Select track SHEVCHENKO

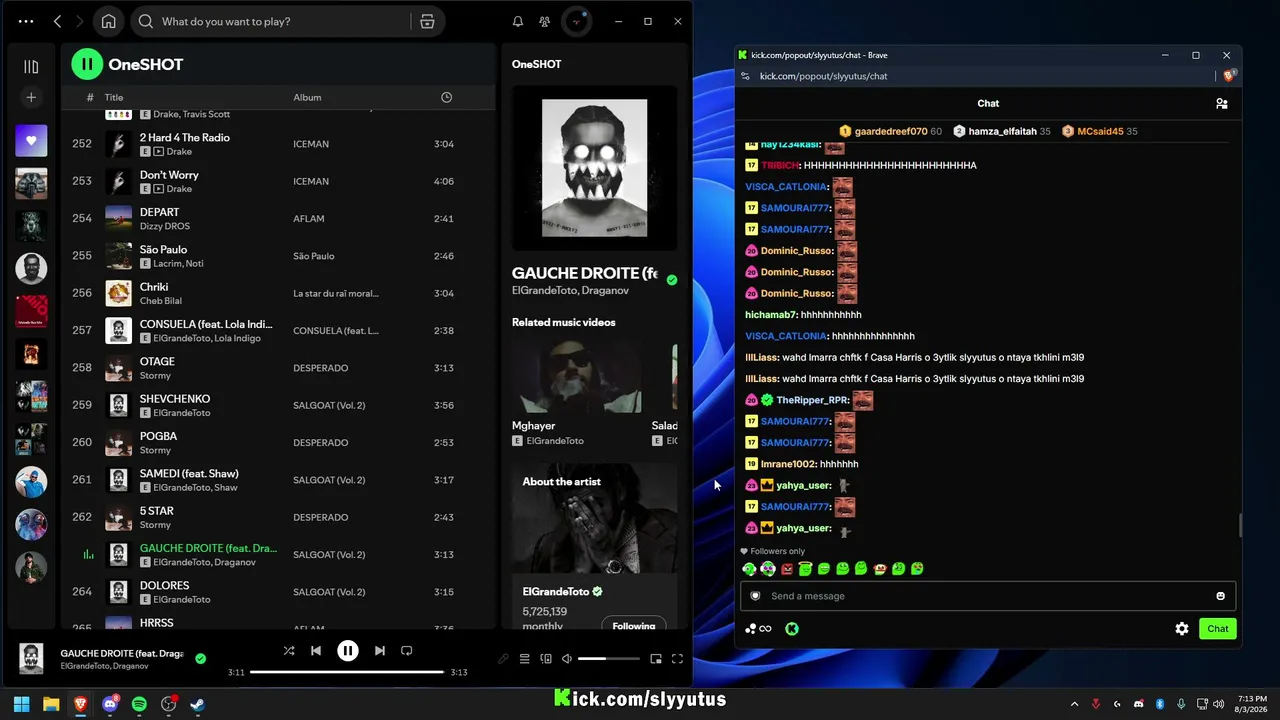pos(278,405)
